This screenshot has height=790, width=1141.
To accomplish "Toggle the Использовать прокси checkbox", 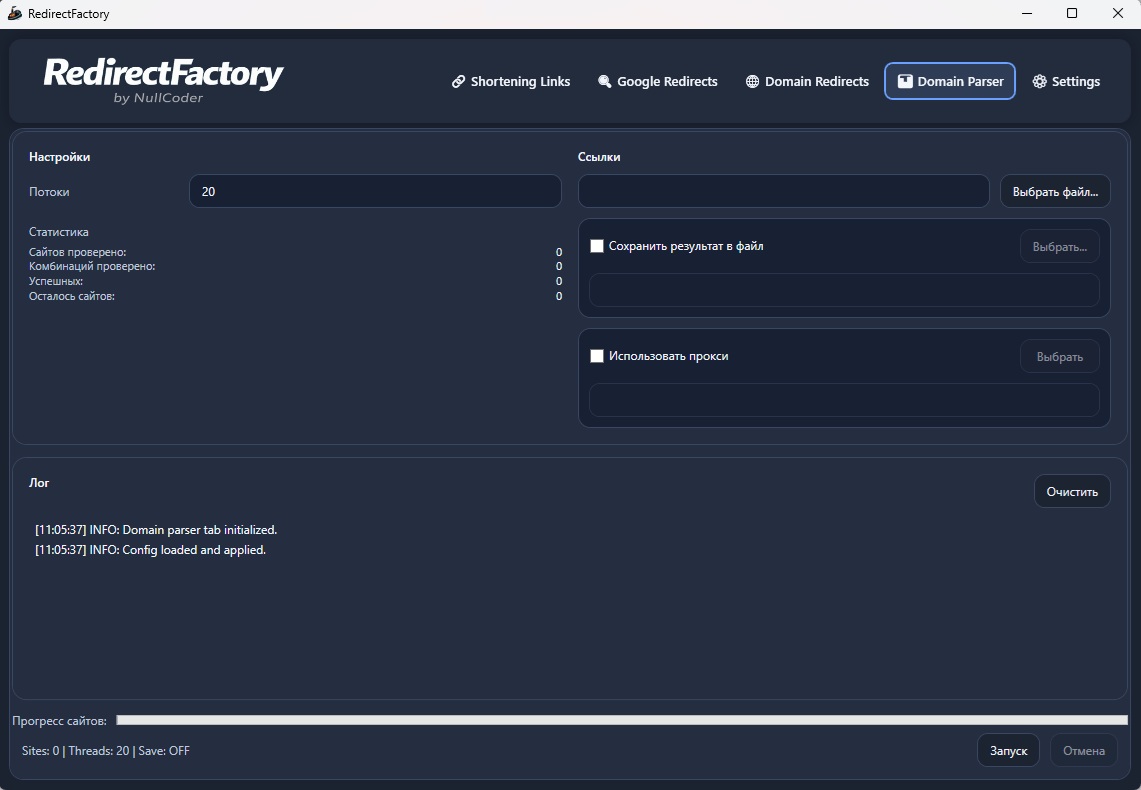I will 597,356.
